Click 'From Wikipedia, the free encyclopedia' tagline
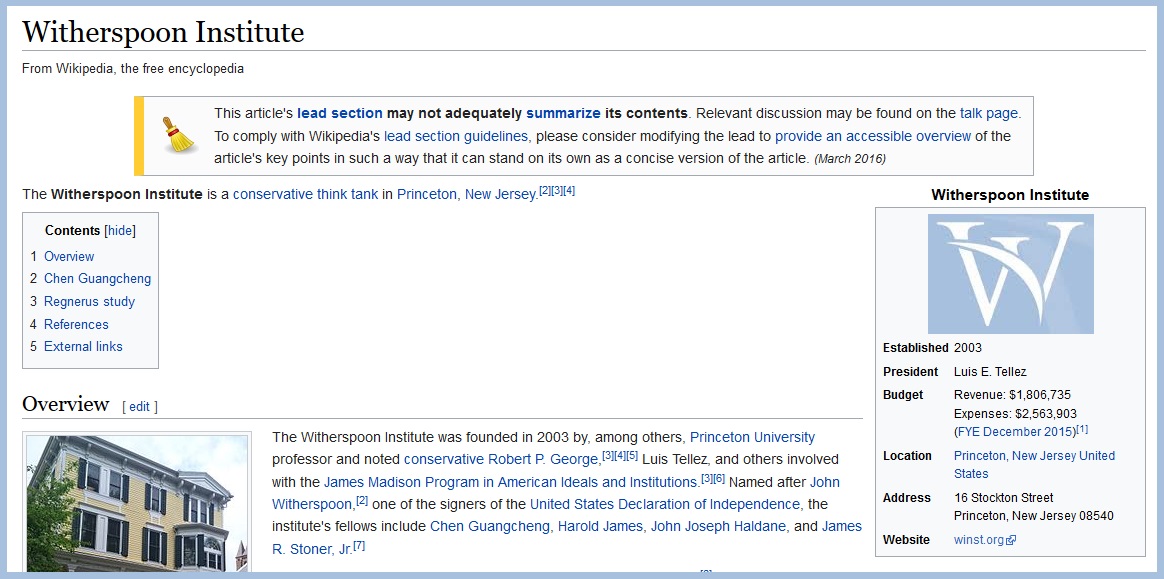 point(133,69)
